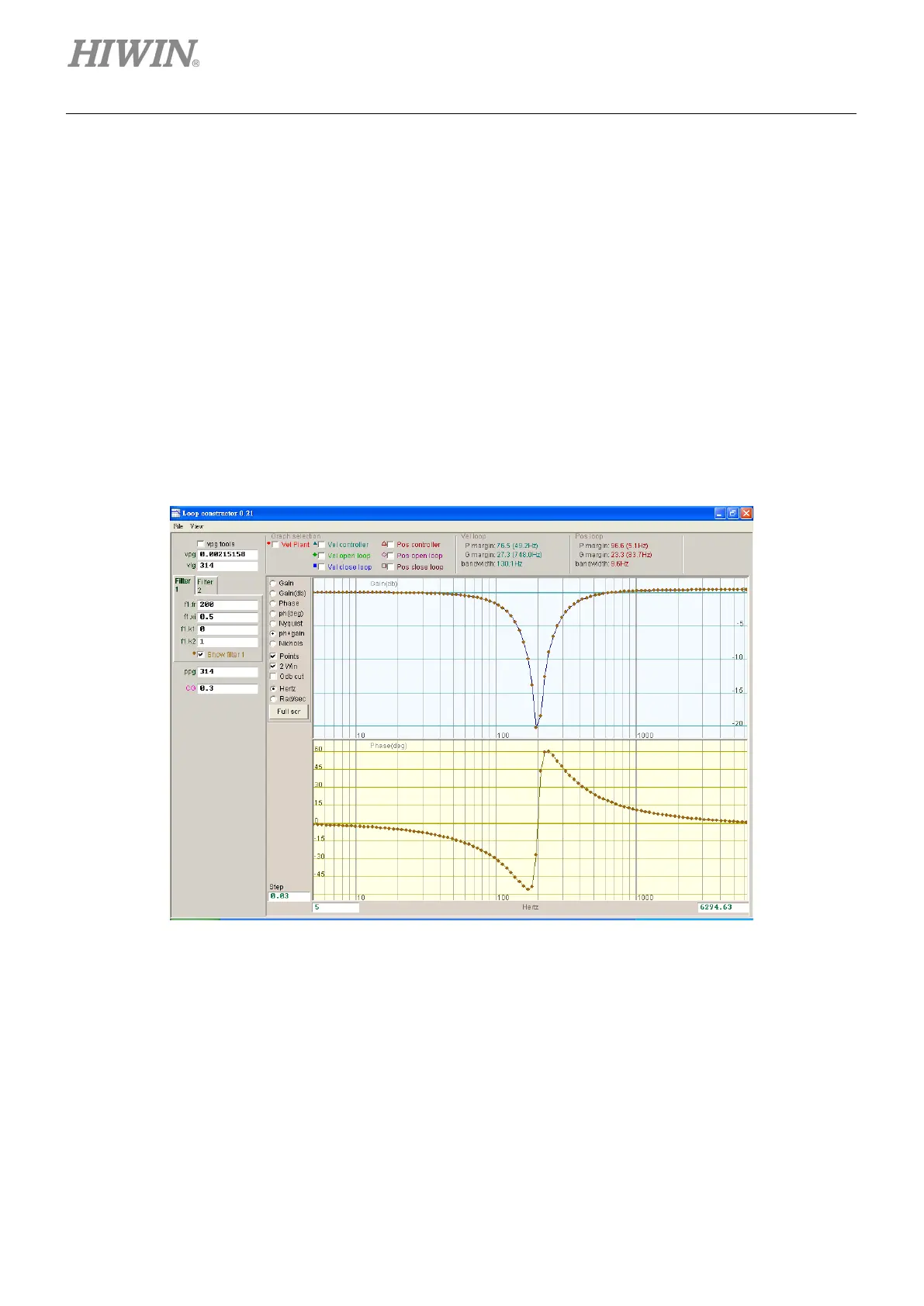Click the f1.k2 field showing 1
This screenshot has height=1306, width=924.
(227, 641)
